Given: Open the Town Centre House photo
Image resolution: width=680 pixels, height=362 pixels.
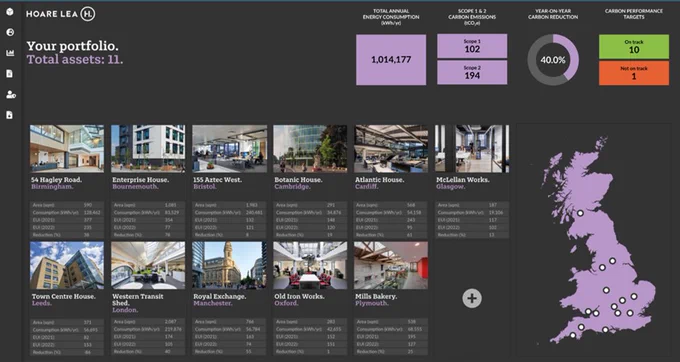Looking at the screenshot, I should click(x=67, y=265).
